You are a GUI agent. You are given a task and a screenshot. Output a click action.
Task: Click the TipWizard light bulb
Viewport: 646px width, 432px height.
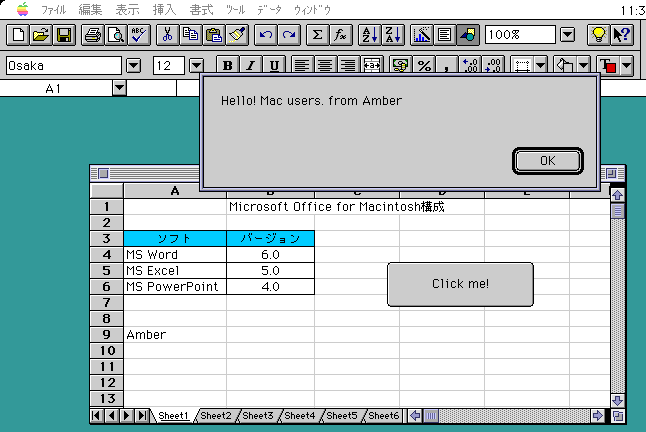tap(598, 35)
